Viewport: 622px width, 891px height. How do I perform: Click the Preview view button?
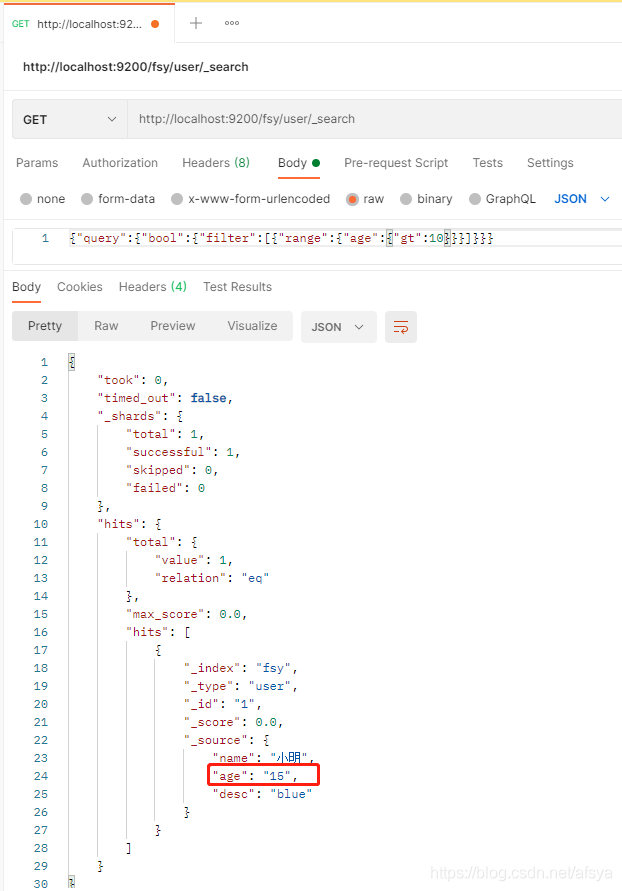pos(173,326)
